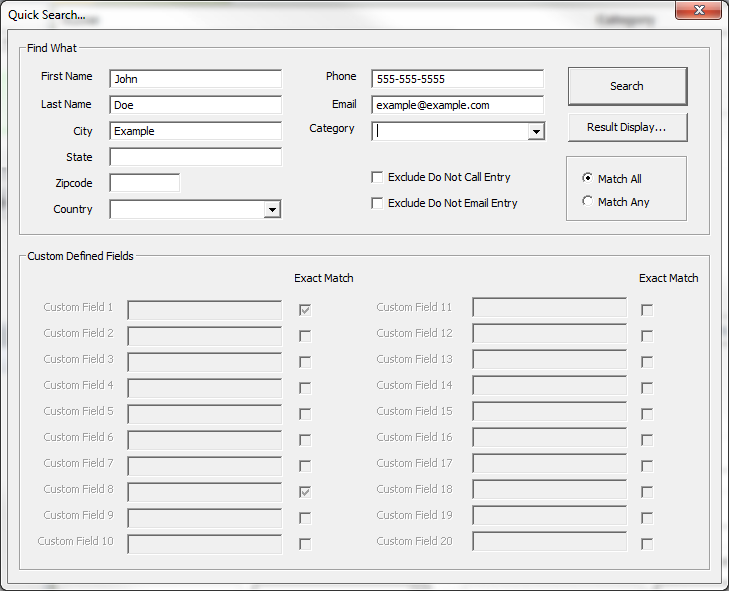Enable Exclude Do Not Call Entry
The width and height of the screenshot is (729, 591).
(377, 177)
